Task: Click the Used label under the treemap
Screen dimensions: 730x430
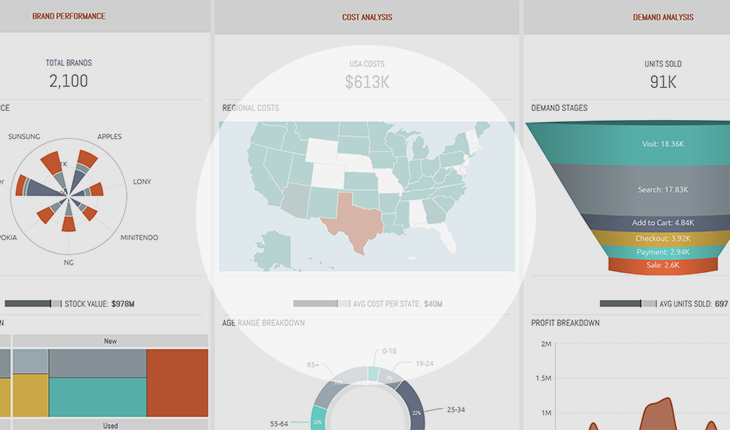Action: (x=110, y=425)
